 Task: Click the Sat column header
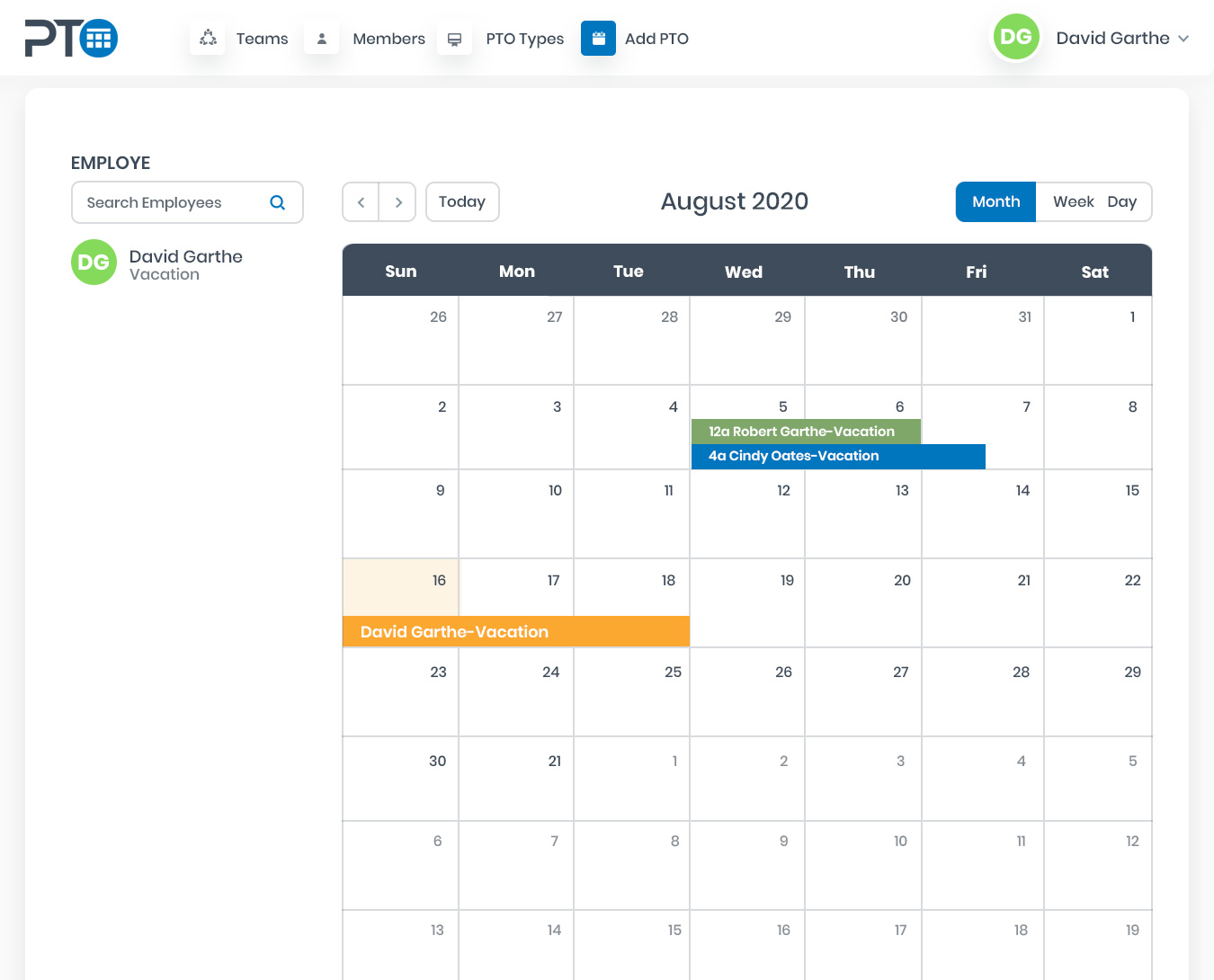click(1095, 272)
